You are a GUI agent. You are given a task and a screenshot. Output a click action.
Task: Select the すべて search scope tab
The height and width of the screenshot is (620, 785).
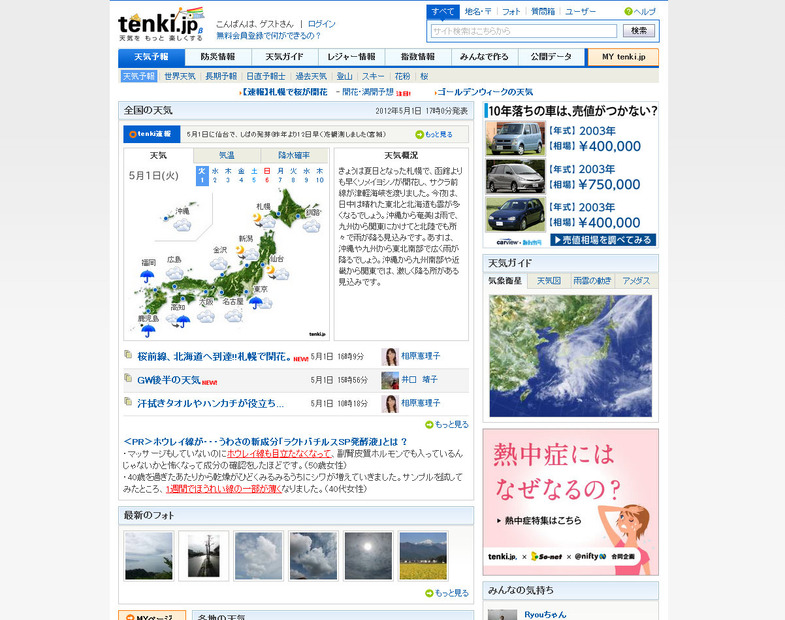click(443, 12)
